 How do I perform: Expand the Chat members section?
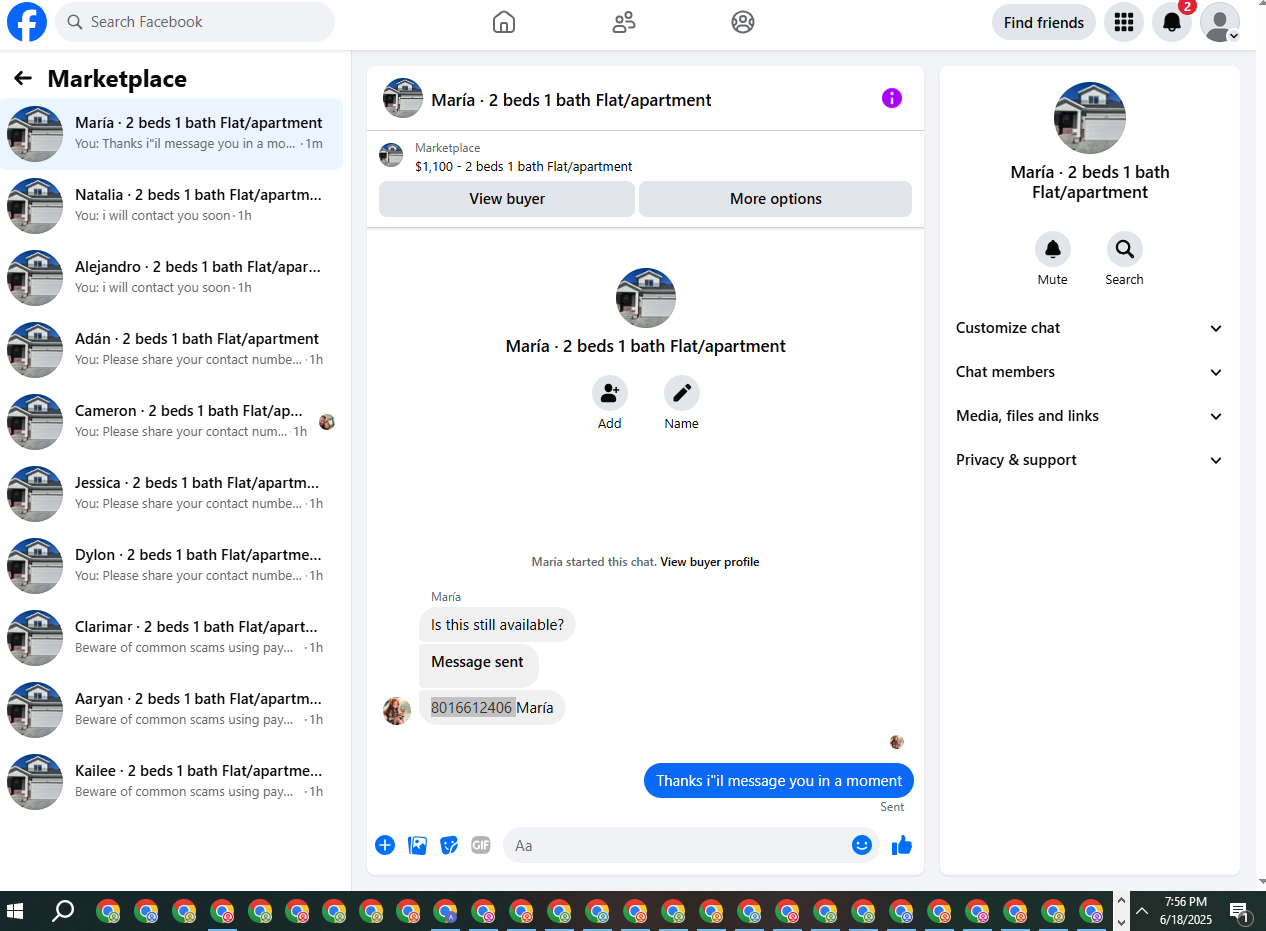point(1090,372)
